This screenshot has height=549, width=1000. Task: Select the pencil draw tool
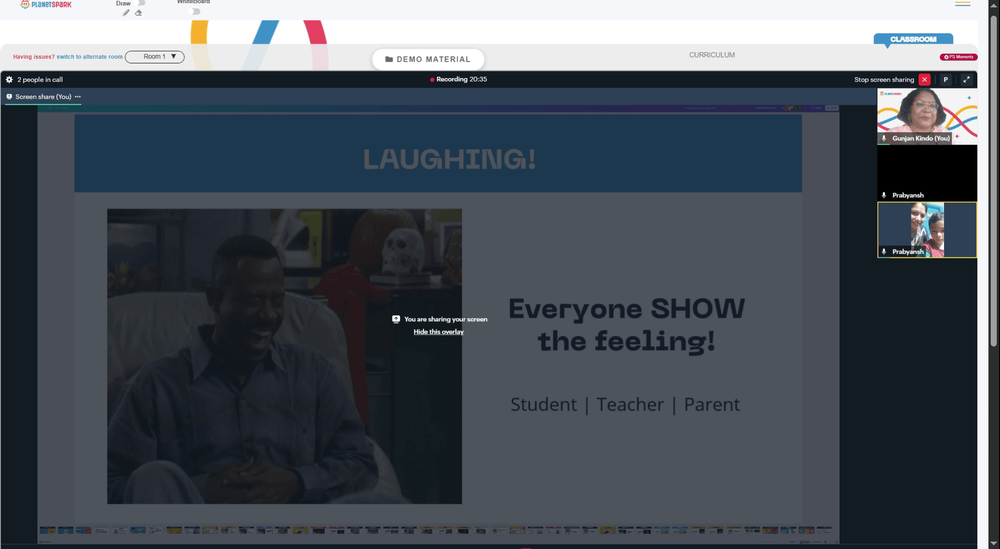click(126, 13)
